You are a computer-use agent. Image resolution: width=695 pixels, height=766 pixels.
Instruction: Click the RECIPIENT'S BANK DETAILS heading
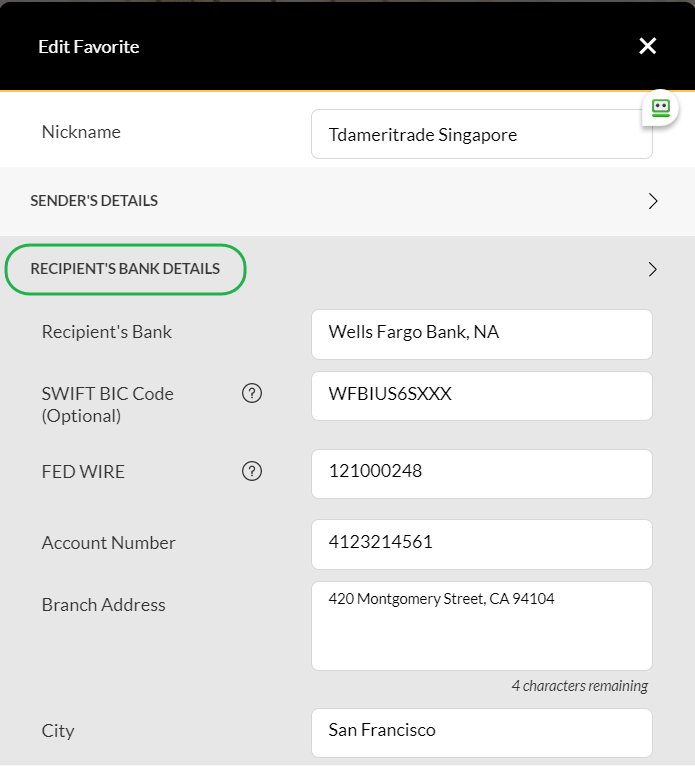tap(125, 269)
